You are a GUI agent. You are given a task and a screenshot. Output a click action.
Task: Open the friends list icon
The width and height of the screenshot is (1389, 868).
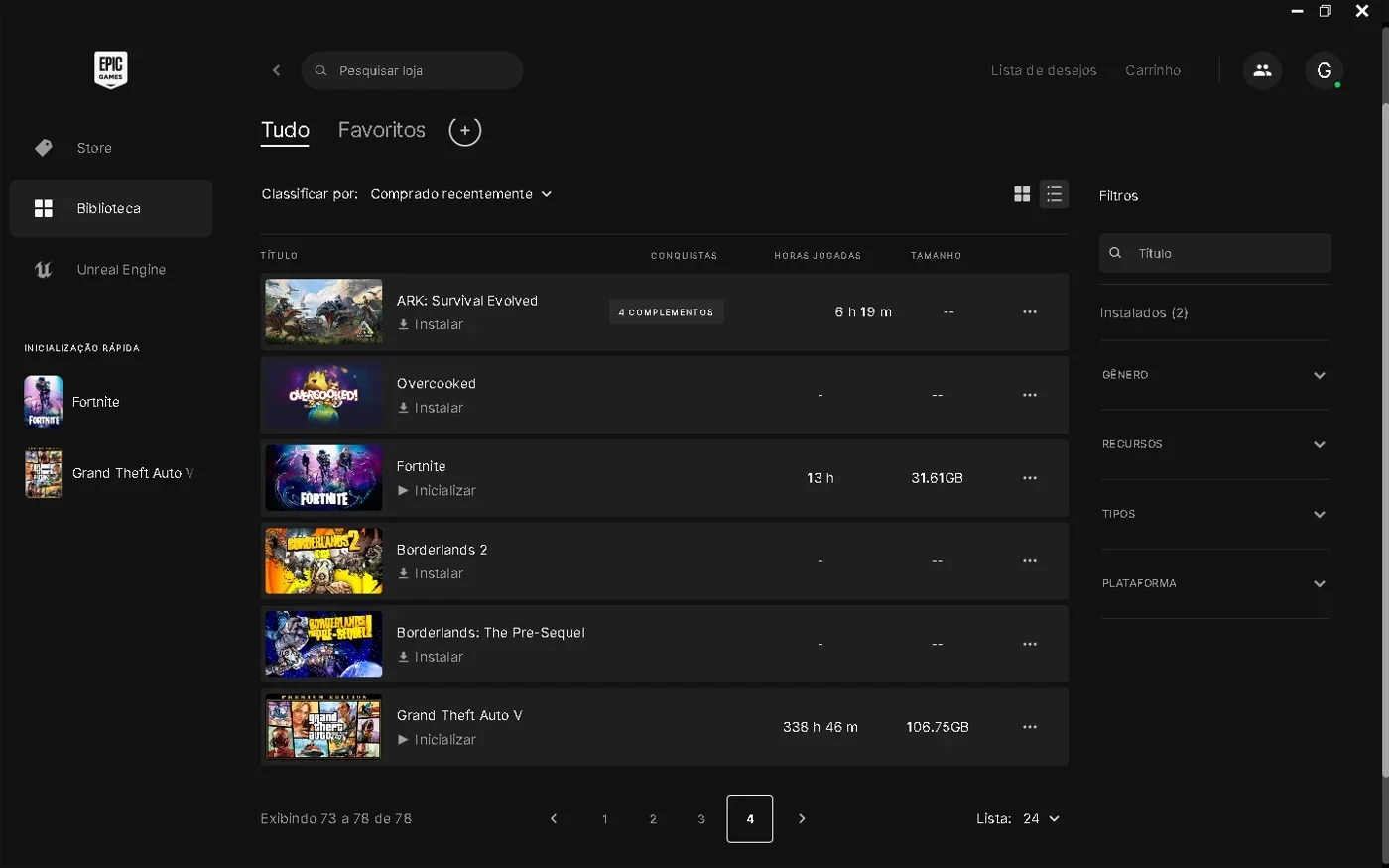pos(1262,70)
